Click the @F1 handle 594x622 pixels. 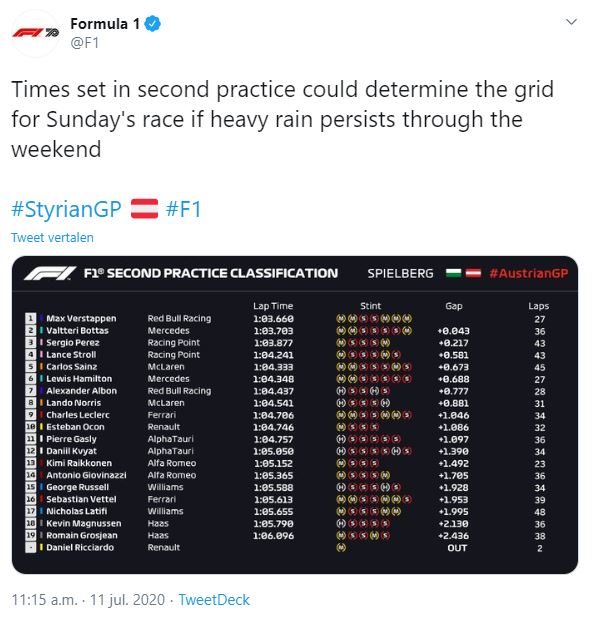point(85,43)
